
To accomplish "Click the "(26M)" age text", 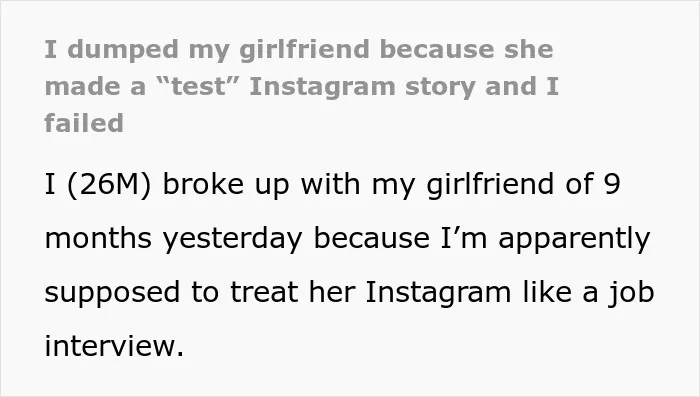I will point(109,184).
